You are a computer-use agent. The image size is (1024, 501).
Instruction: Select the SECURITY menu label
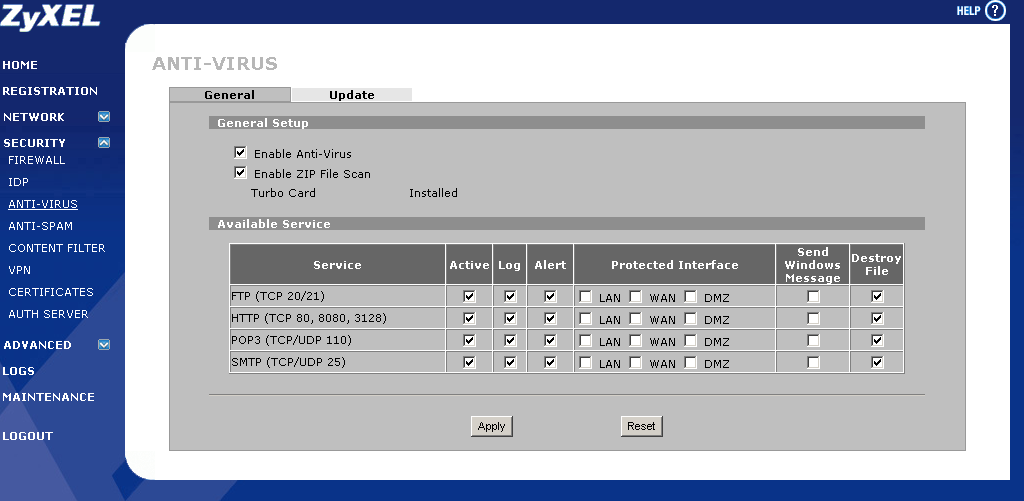pos(35,143)
